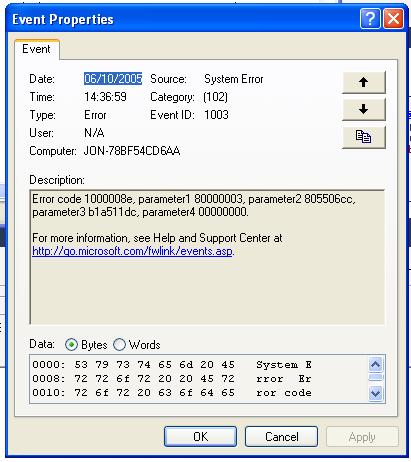Close the Event Properties dialog
Viewport: 411px width, 462px height.
click(394, 19)
